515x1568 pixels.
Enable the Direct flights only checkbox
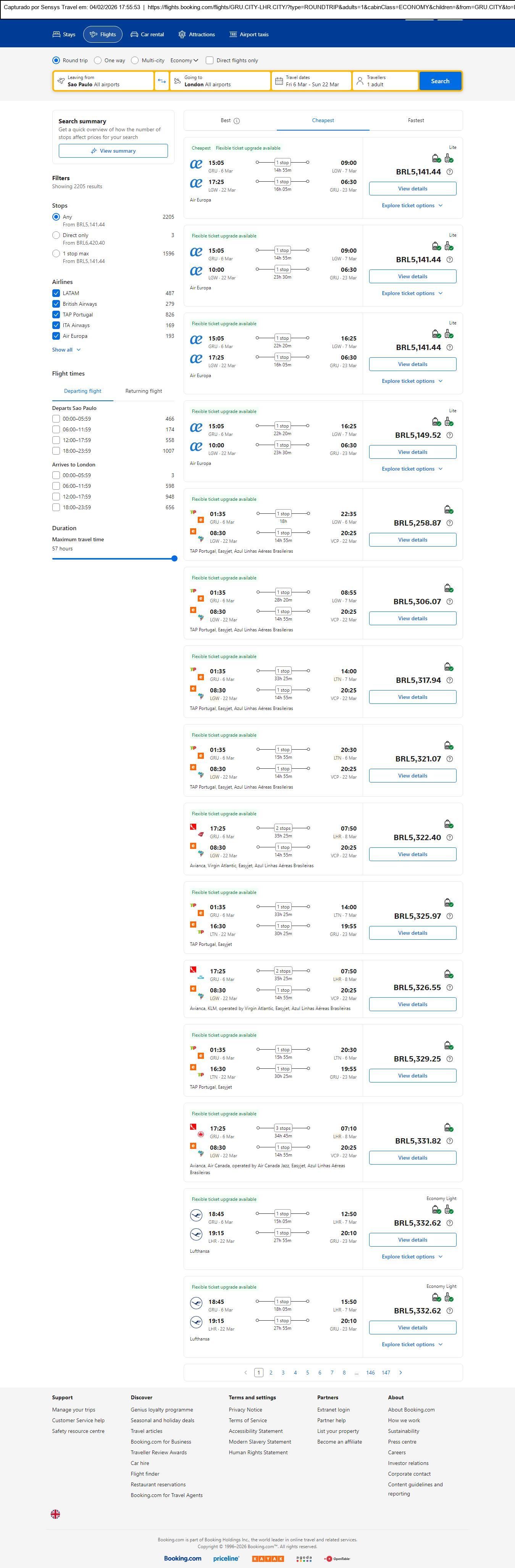210,60
